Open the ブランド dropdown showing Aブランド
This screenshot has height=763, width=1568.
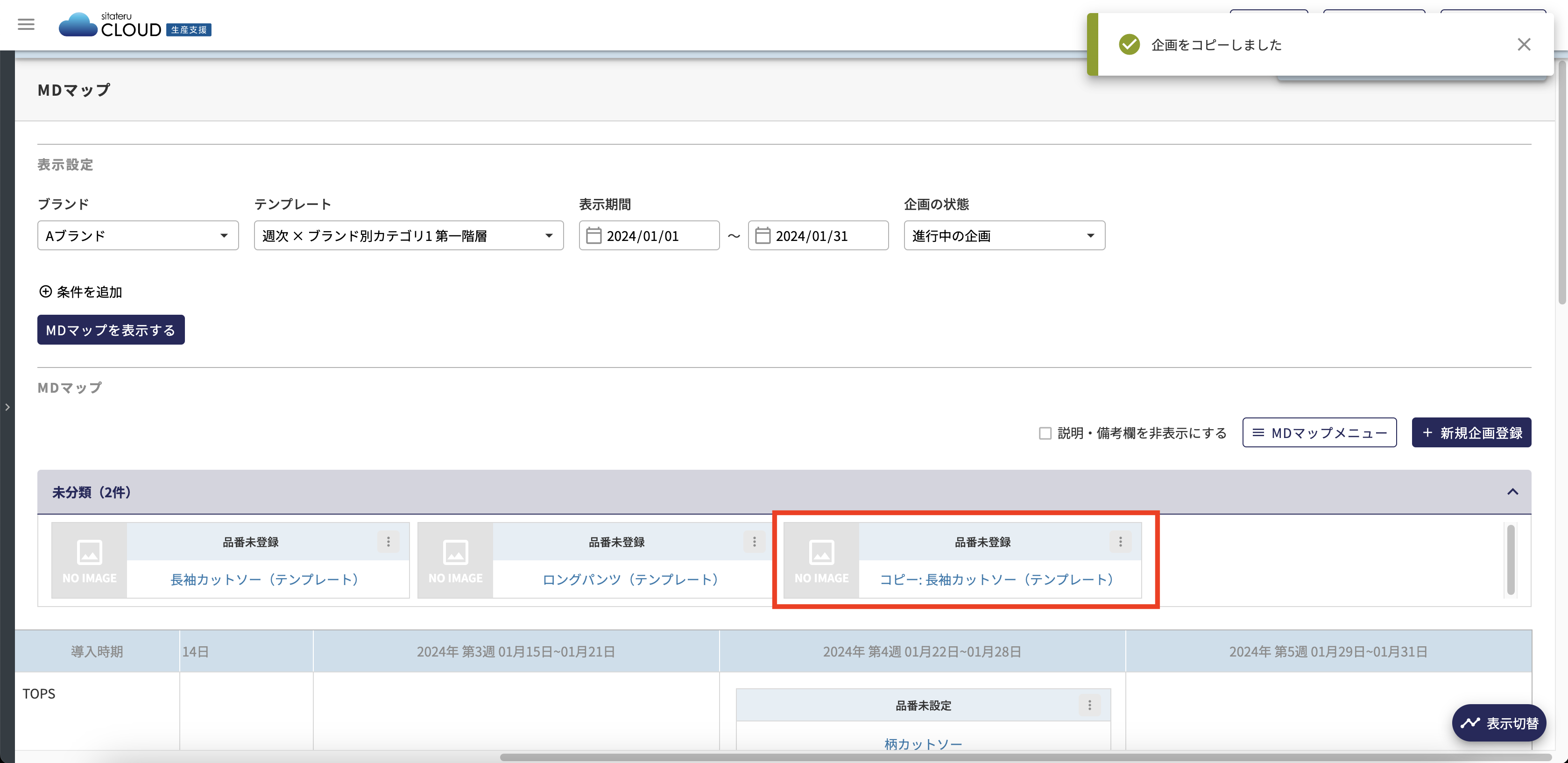coord(138,236)
